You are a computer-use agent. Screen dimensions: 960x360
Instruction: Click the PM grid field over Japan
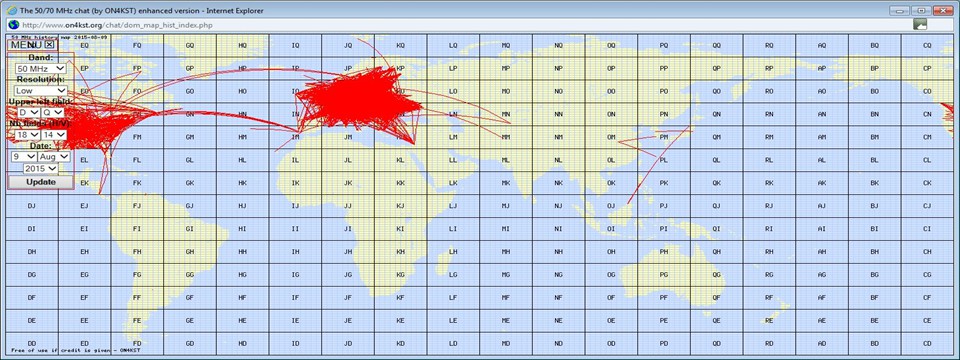664,137
